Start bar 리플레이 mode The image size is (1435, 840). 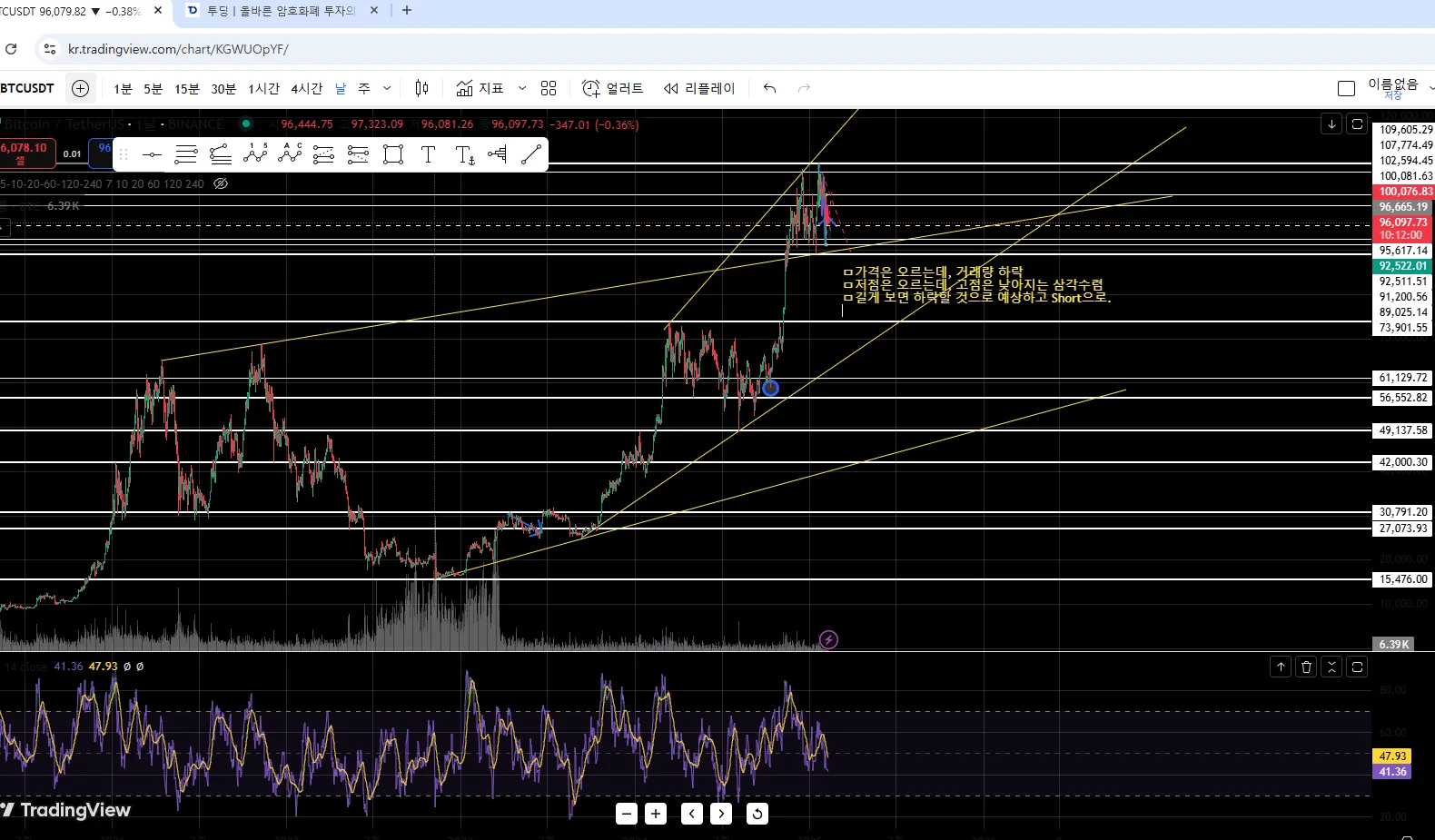pyautogui.click(x=698, y=88)
